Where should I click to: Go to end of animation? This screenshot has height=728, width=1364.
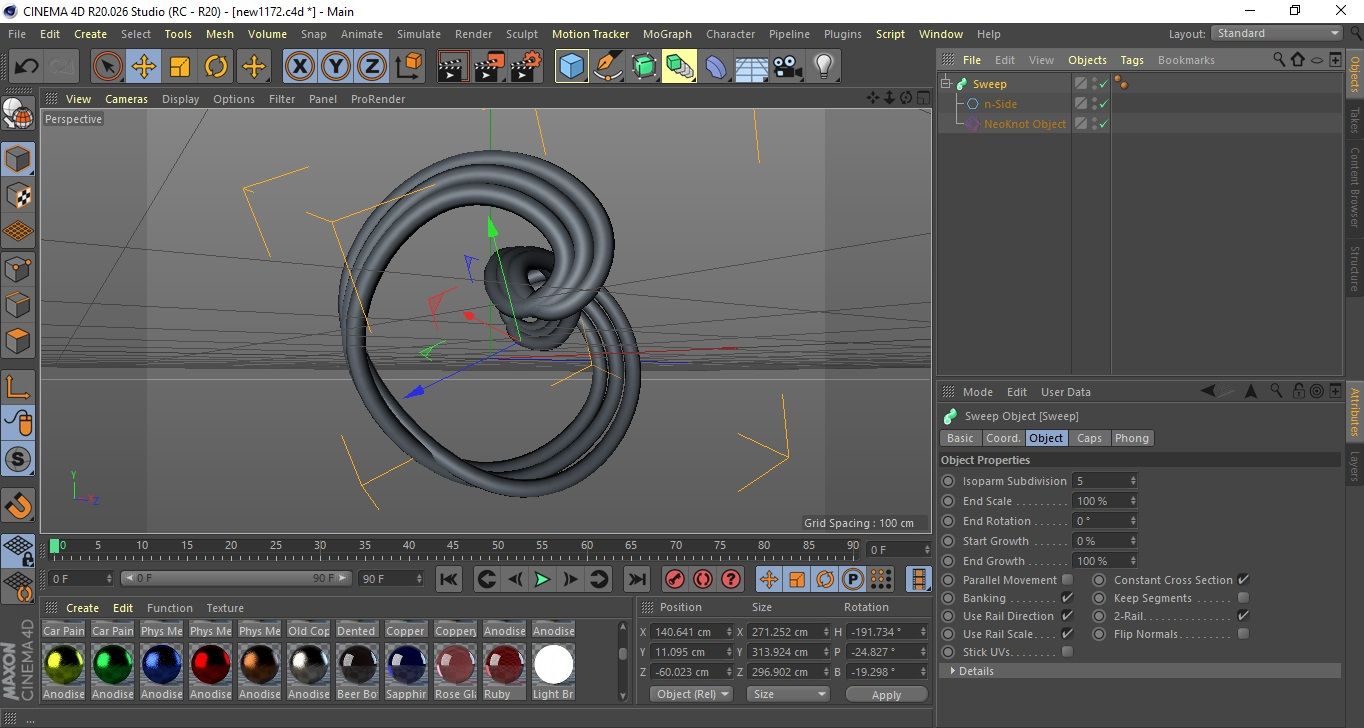(x=636, y=579)
